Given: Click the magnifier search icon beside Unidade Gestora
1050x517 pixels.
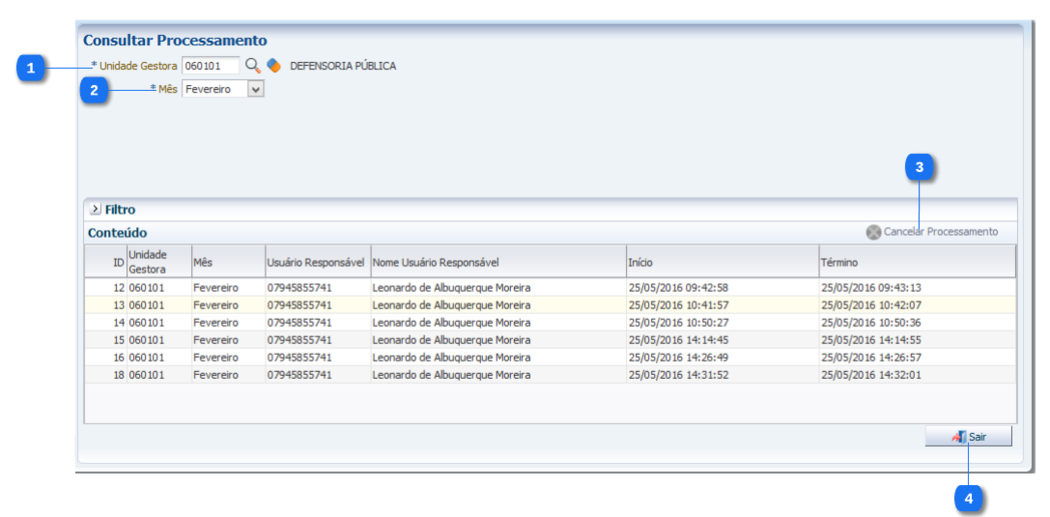Looking at the screenshot, I should click(x=252, y=66).
